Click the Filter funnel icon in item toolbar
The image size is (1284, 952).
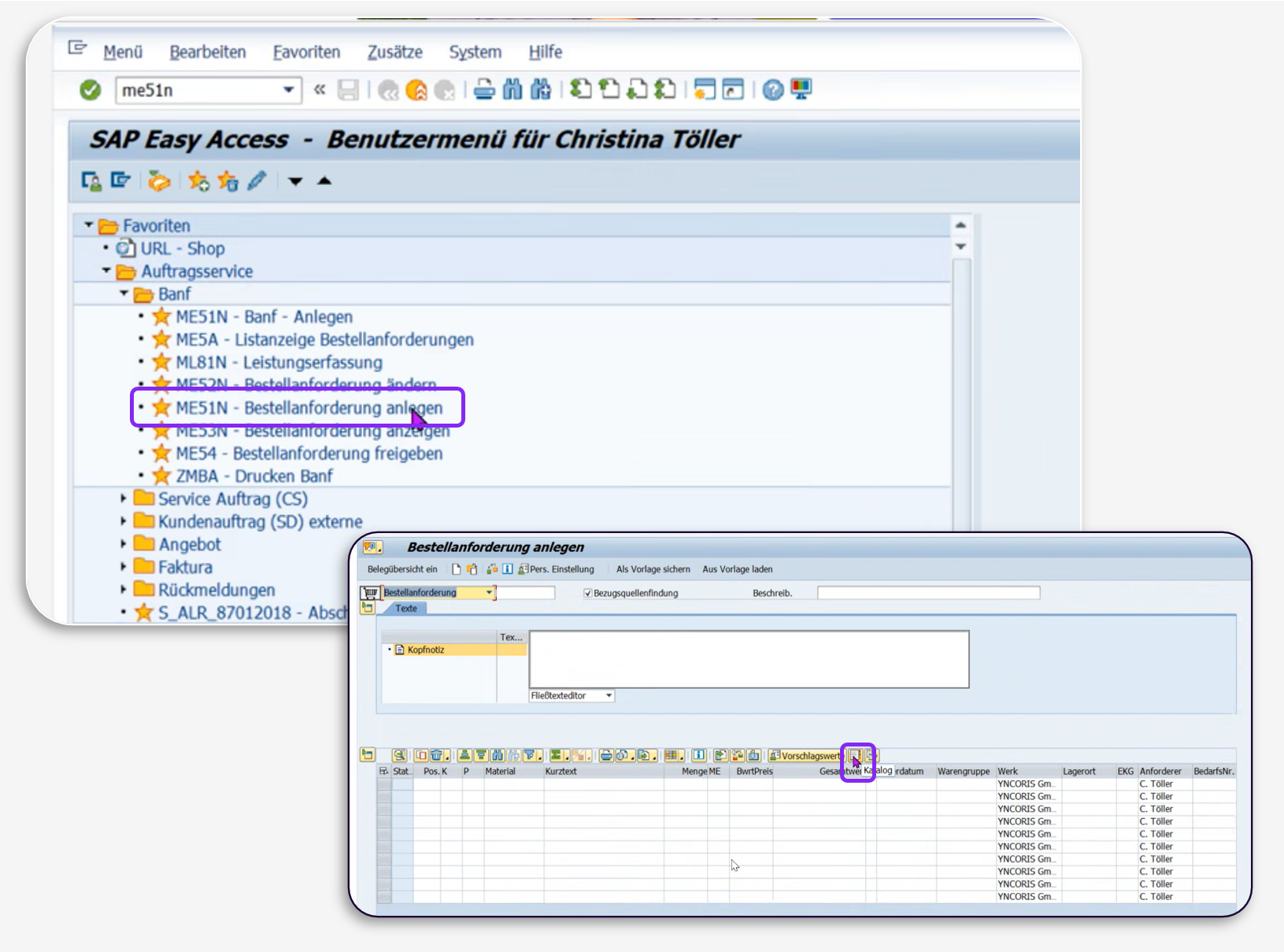(531, 755)
